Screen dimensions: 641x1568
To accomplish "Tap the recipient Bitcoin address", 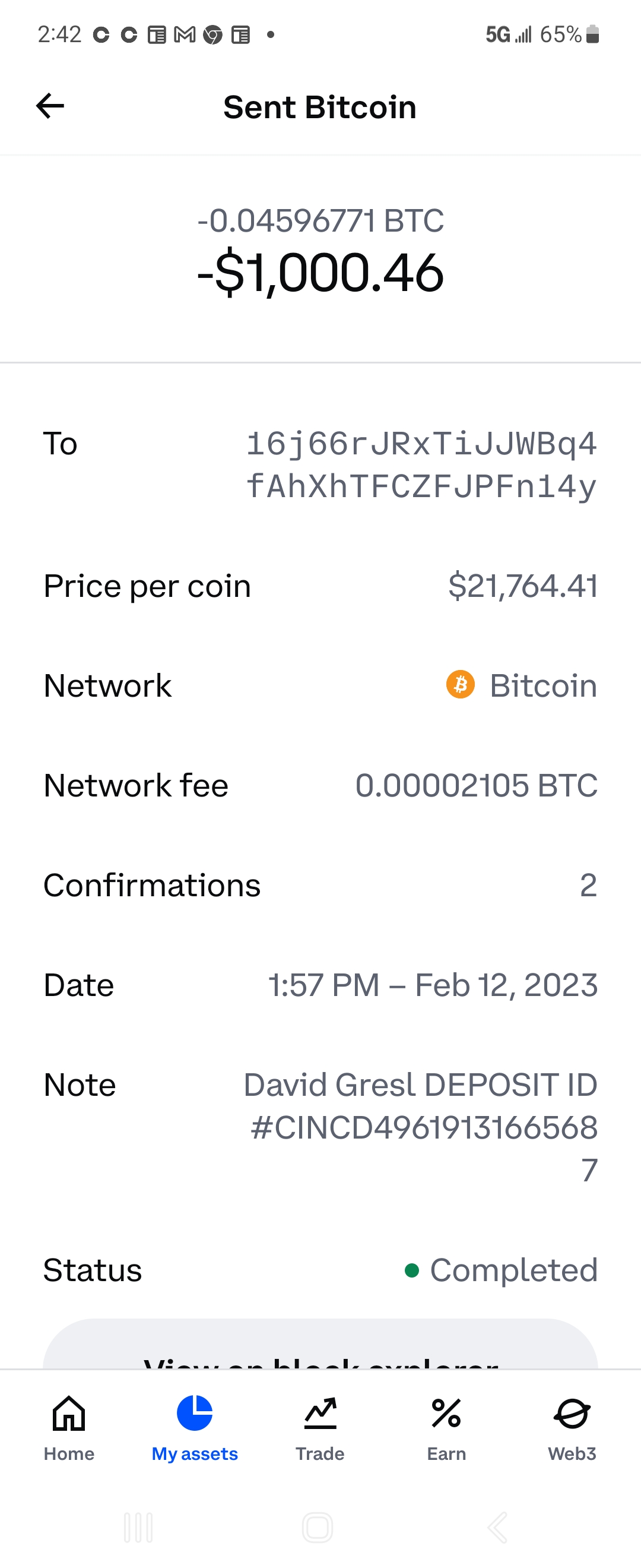I will point(421,464).
